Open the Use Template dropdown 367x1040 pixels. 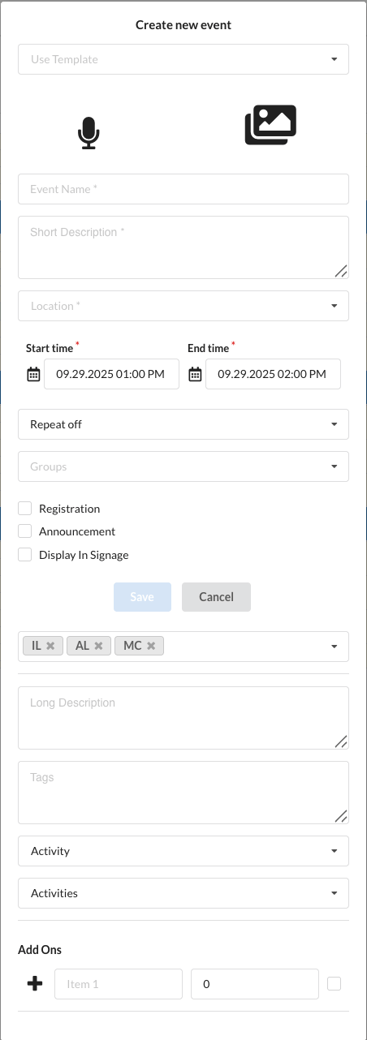click(x=183, y=59)
